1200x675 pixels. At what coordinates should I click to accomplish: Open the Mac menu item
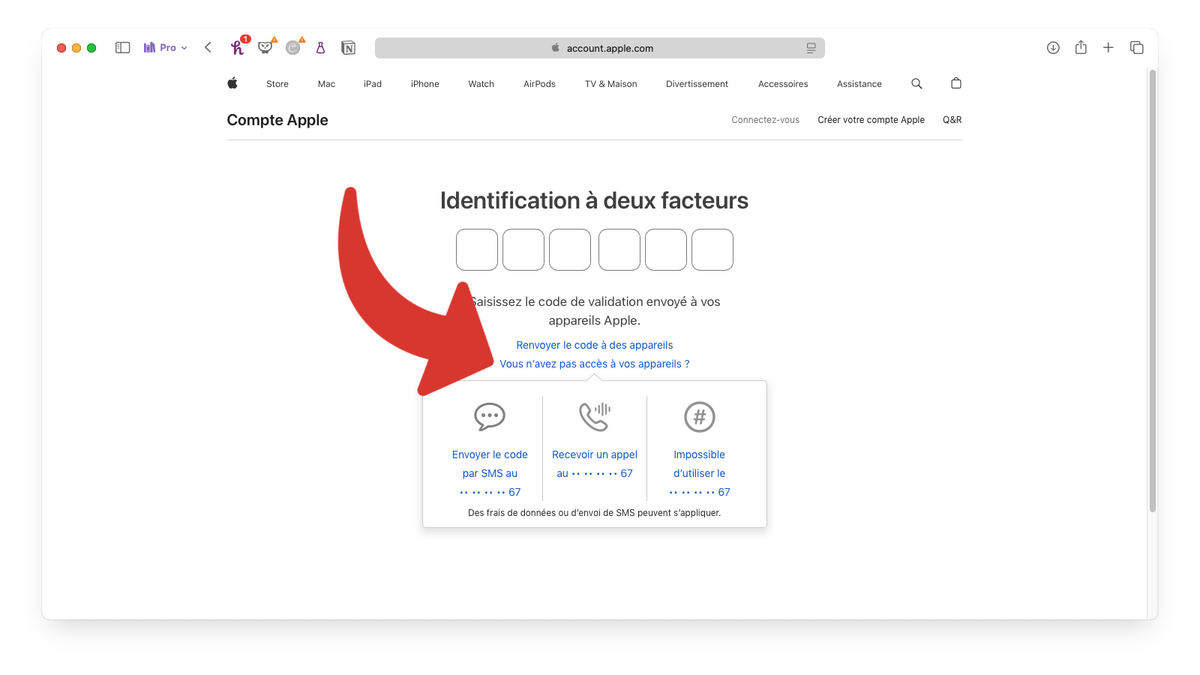326,84
